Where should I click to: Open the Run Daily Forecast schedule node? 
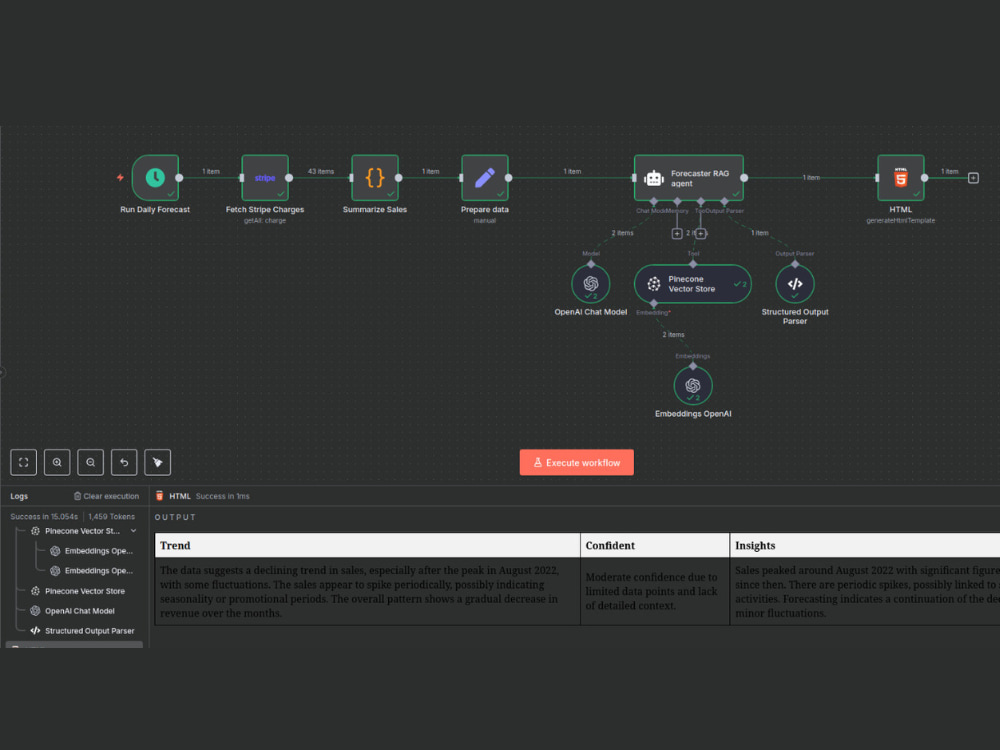(155, 177)
